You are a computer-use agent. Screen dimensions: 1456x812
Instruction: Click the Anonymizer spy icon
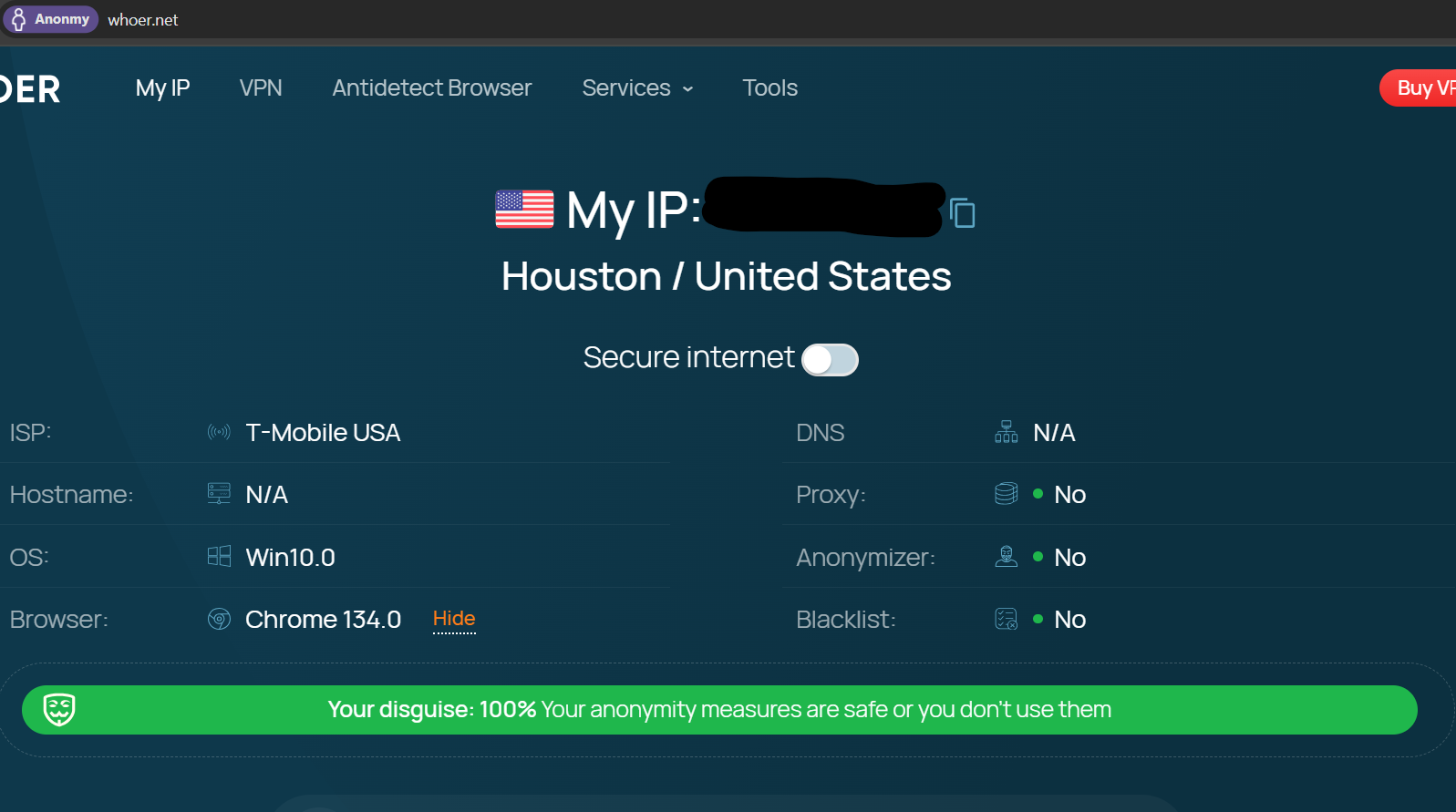(x=1006, y=557)
